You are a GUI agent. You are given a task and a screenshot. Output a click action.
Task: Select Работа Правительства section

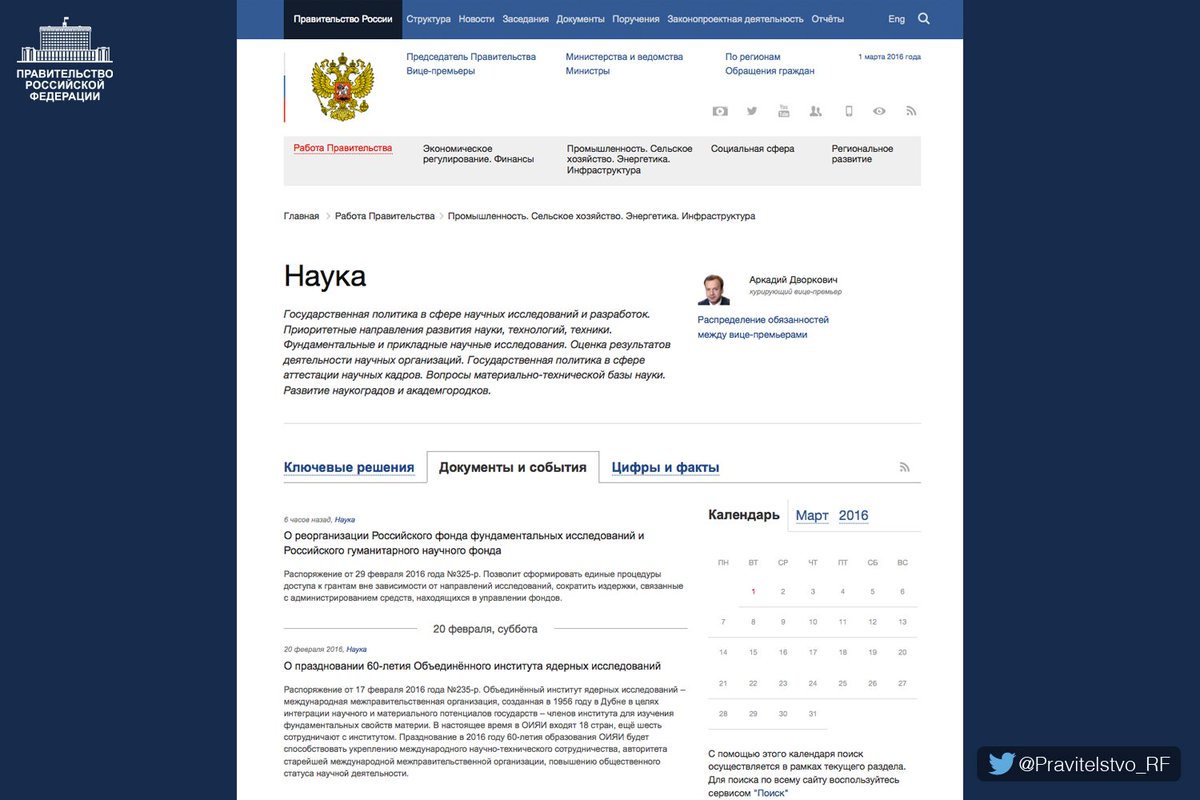[343, 148]
